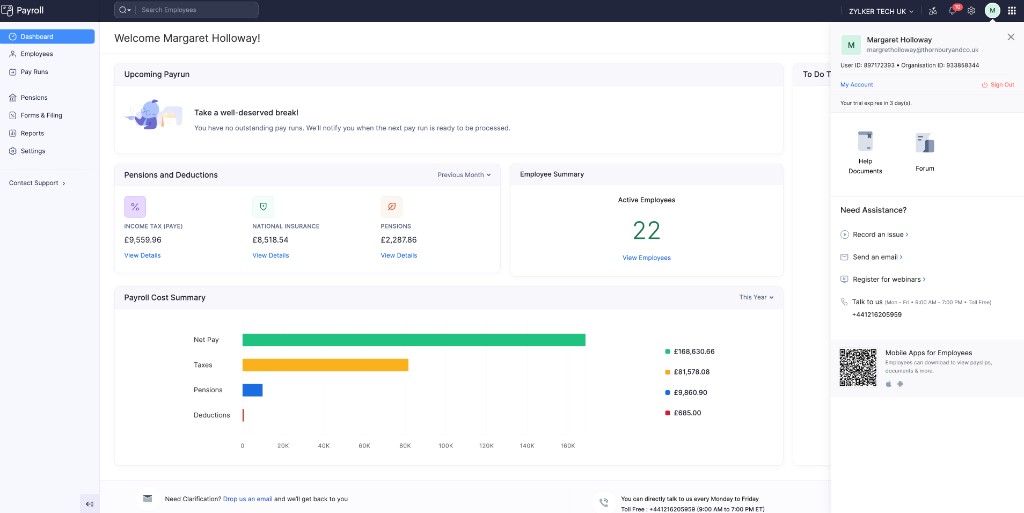This screenshot has width=1024, height=513.
Task: Open the This Year dropdown
Action: pyautogui.click(x=756, y=298)
